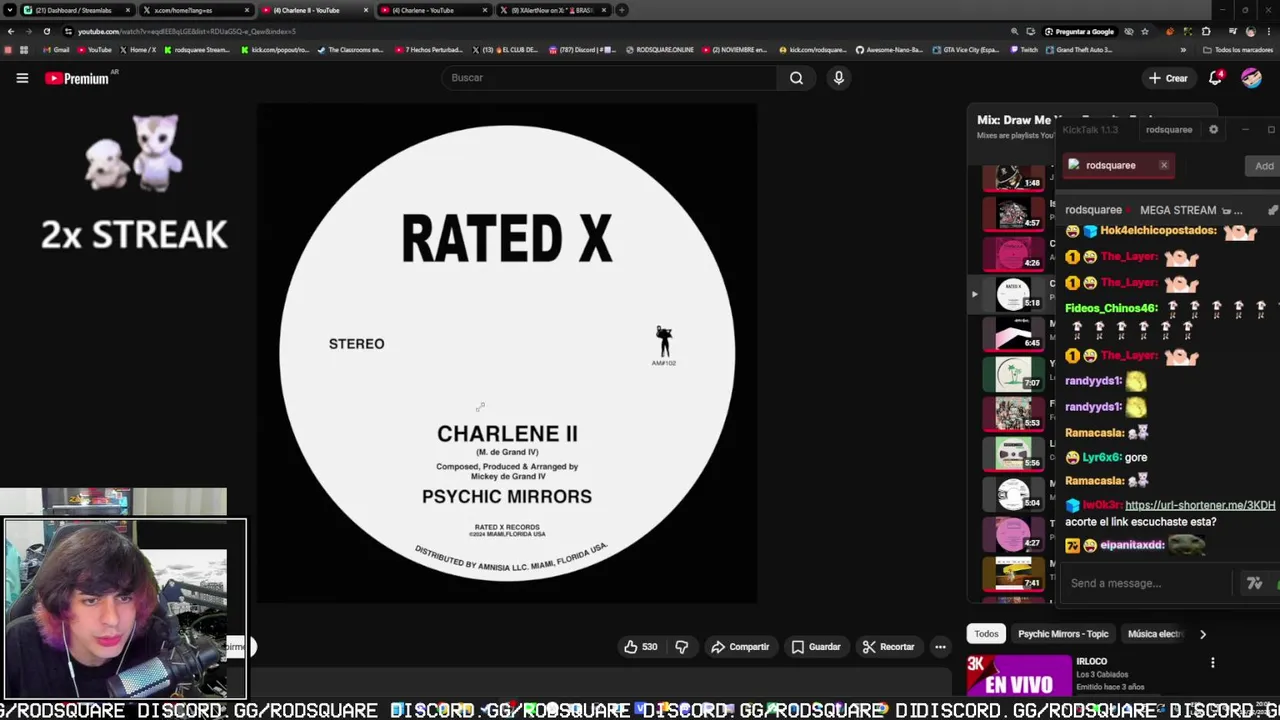Play playlist video with 5:53 duration

tap(1013, 413)
